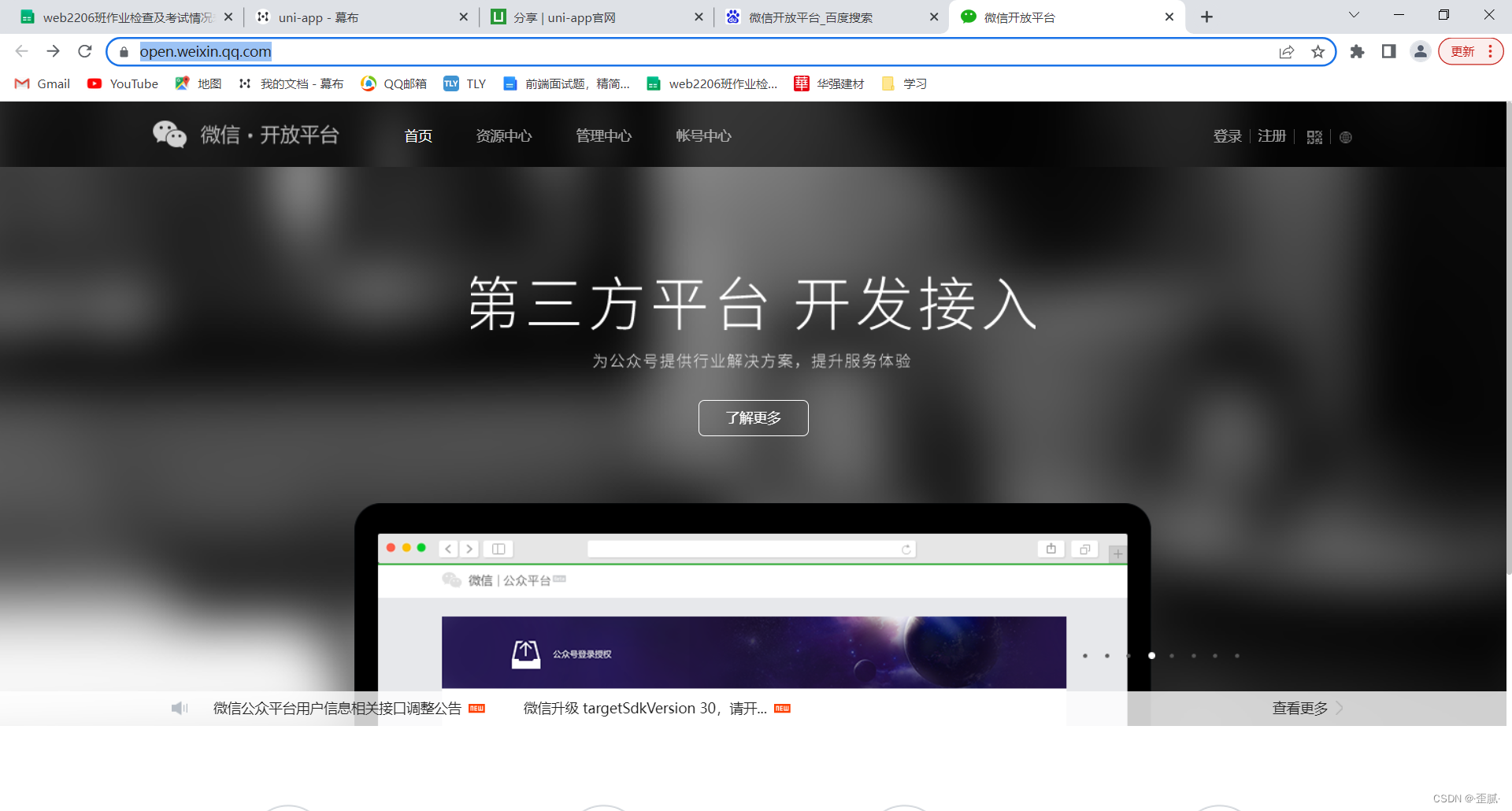1512x811 pixels.
Task: Click the 微信·开放平台 logo
Action: [246, 135]
